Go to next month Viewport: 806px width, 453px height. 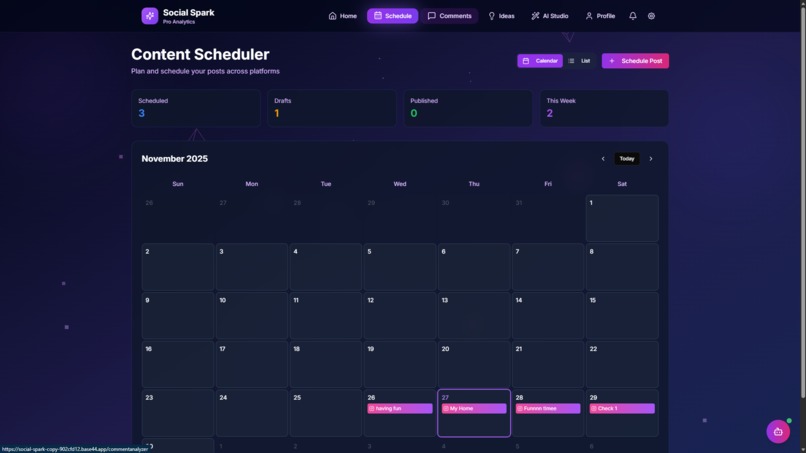[651, 159]
